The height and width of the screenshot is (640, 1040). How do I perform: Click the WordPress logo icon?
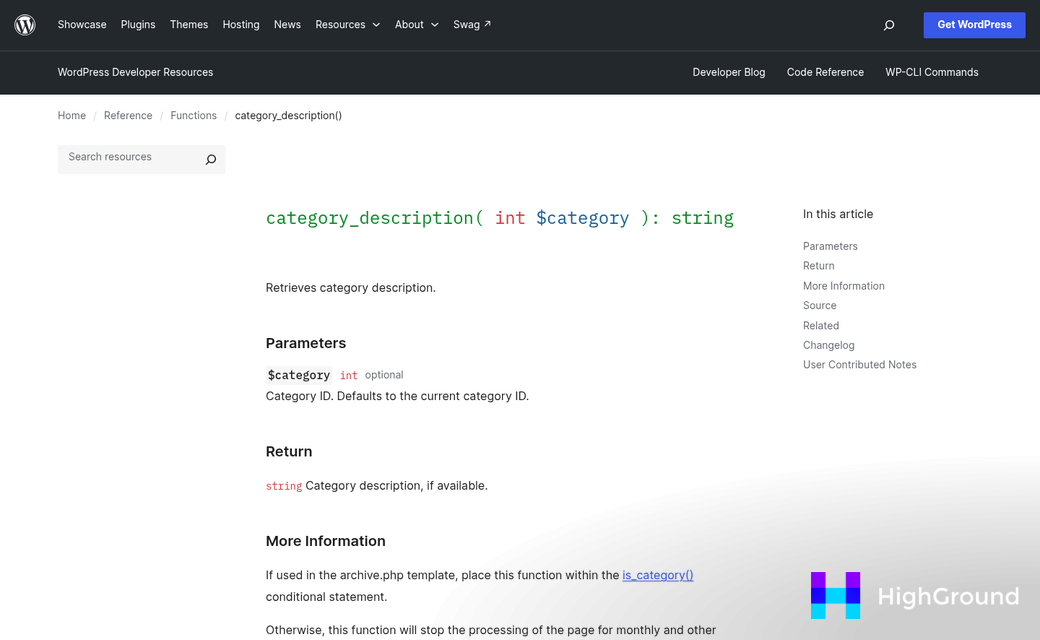click(25, 25)
